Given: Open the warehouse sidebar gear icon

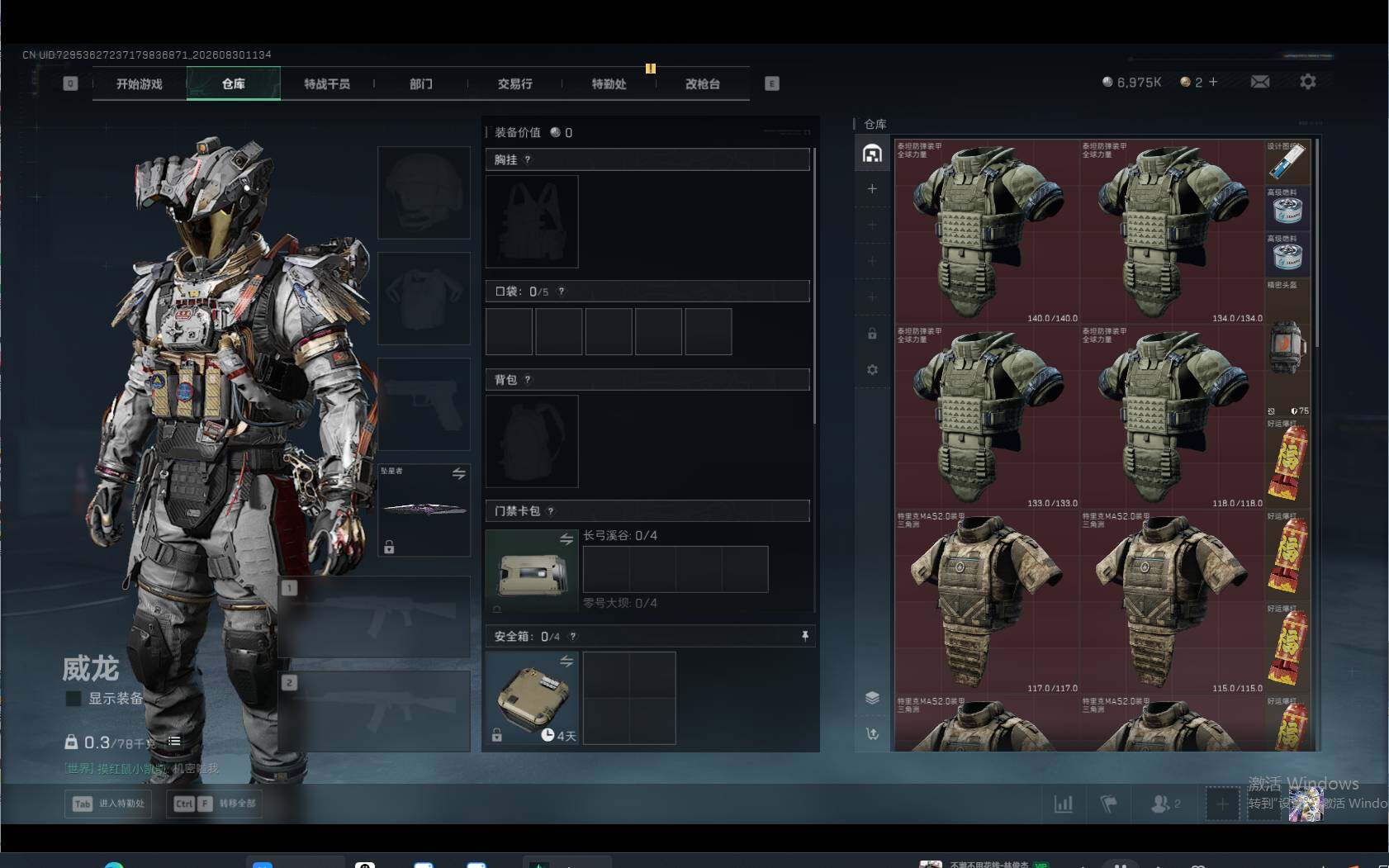Looking at the screenshot, I should click(x=872, y=370).
